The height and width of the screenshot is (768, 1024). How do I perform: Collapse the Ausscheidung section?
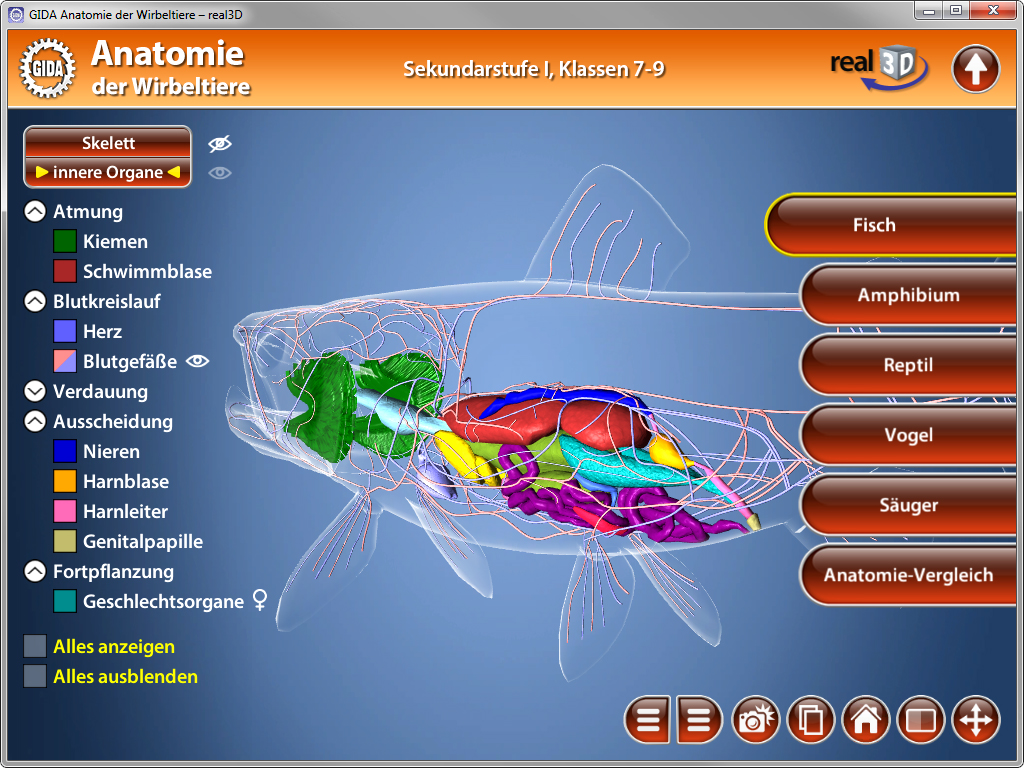pos(35,421)
